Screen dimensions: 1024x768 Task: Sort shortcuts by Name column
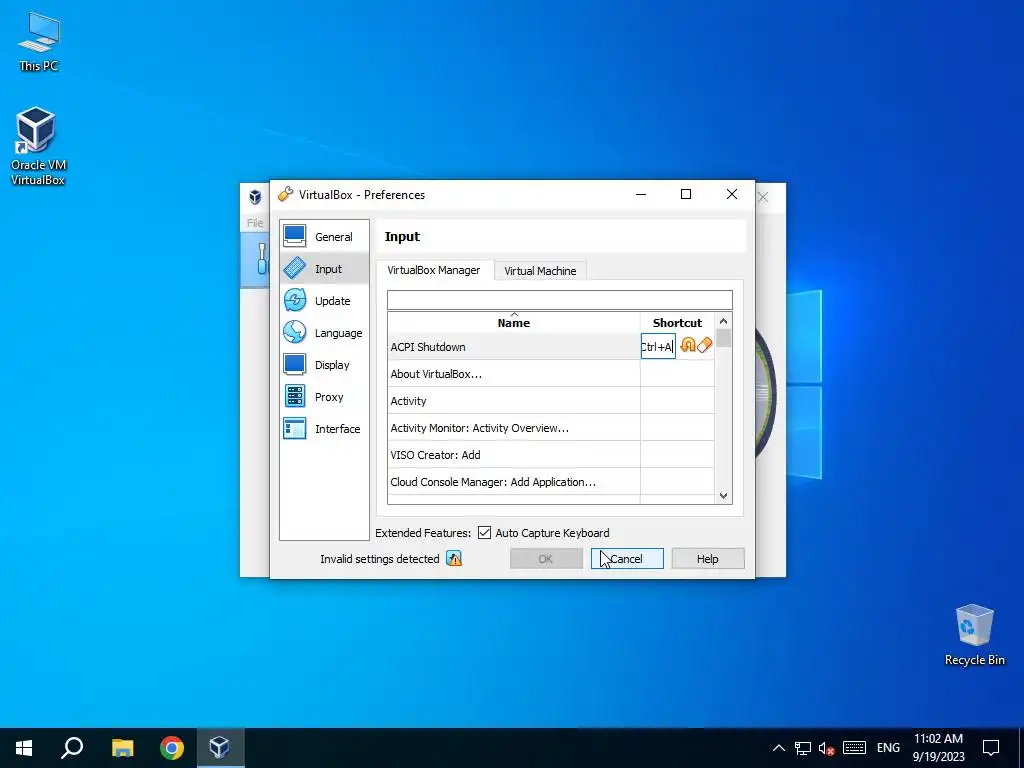514,323
